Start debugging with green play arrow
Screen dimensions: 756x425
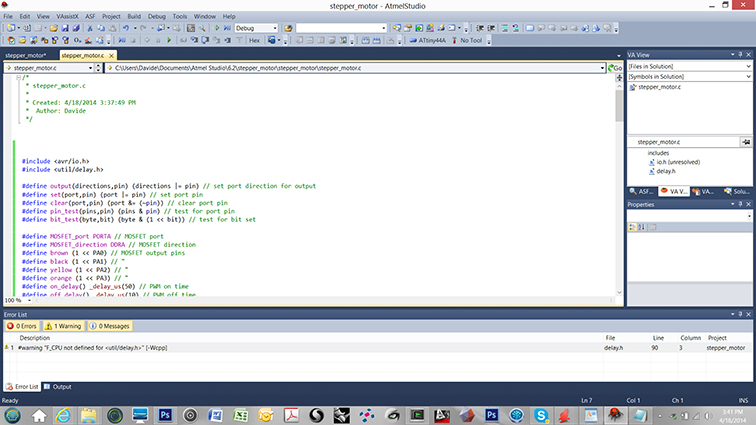216,28
